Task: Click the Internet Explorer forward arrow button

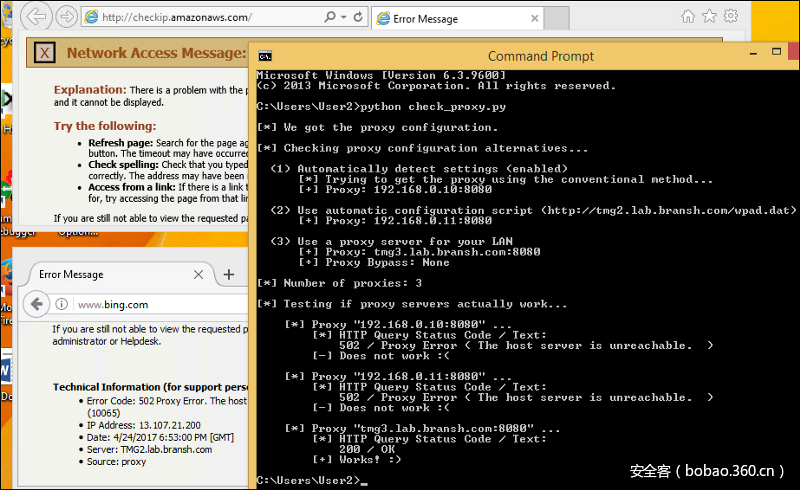Action: 66,17
